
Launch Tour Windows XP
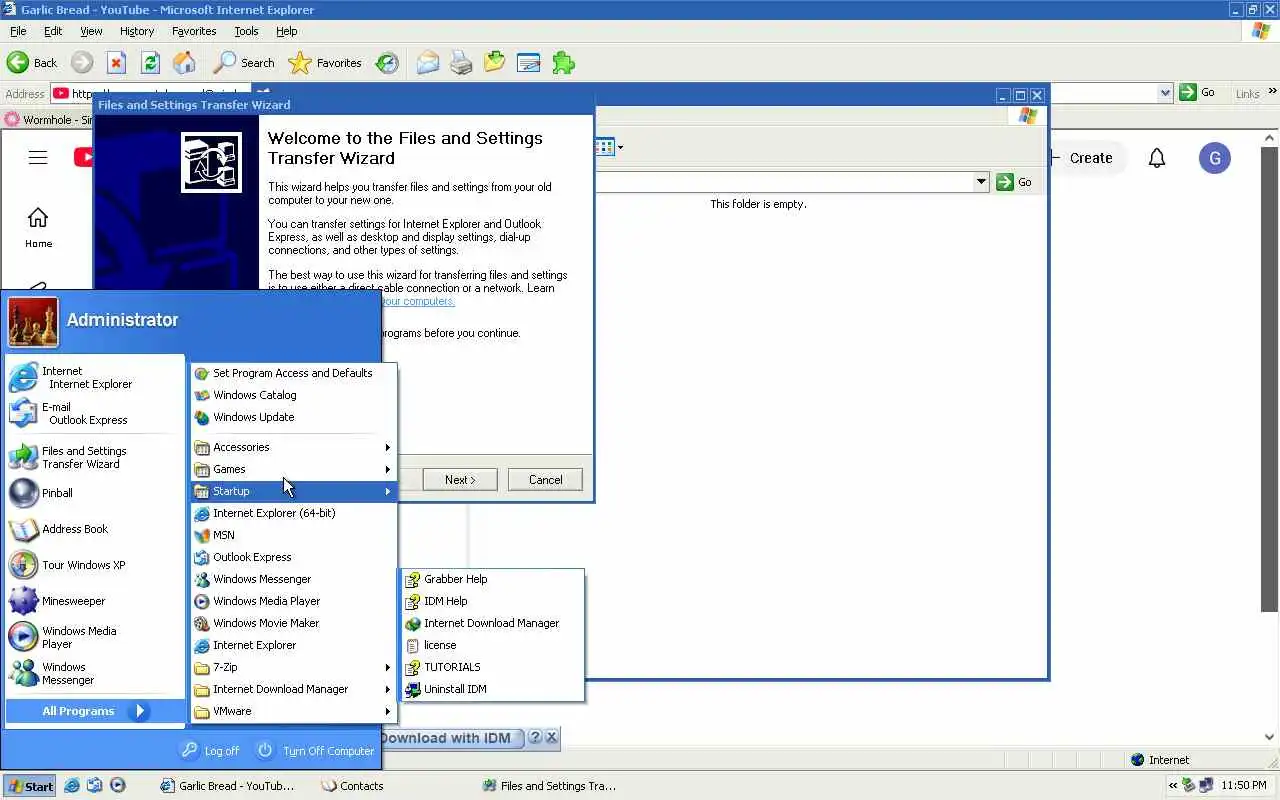click(95, 565)
